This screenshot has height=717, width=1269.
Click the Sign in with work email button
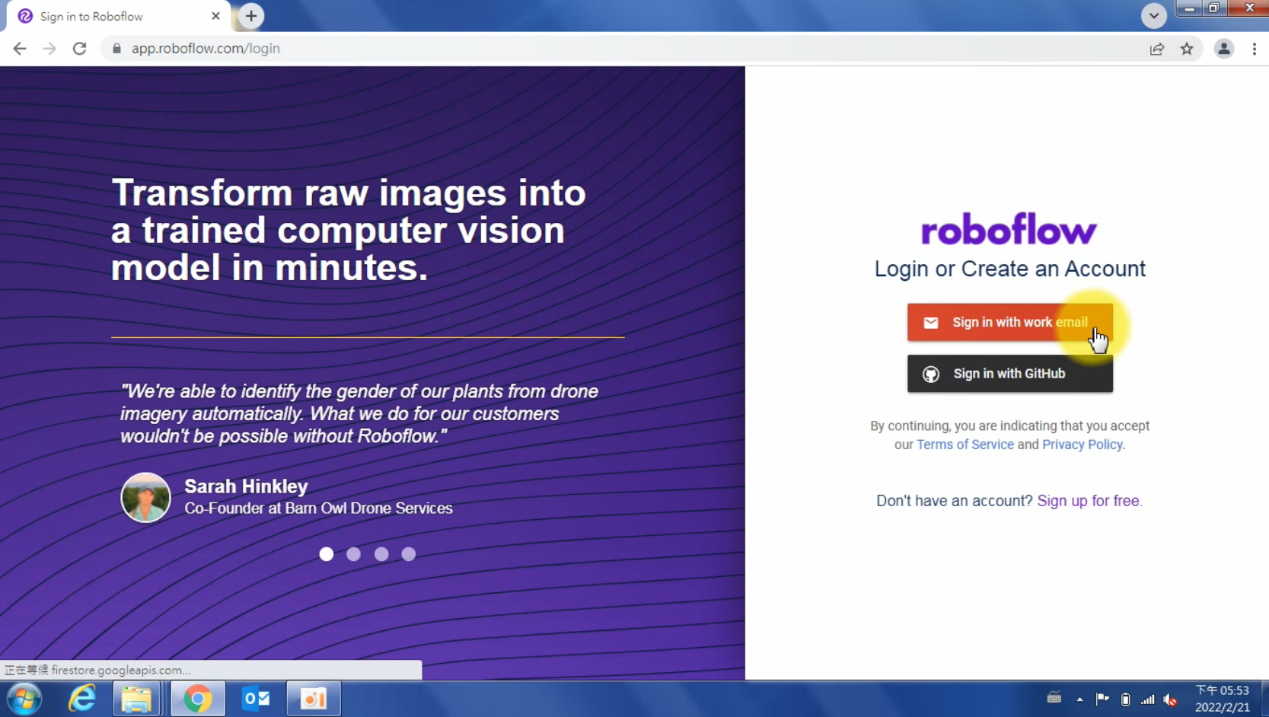point(1009,322)
